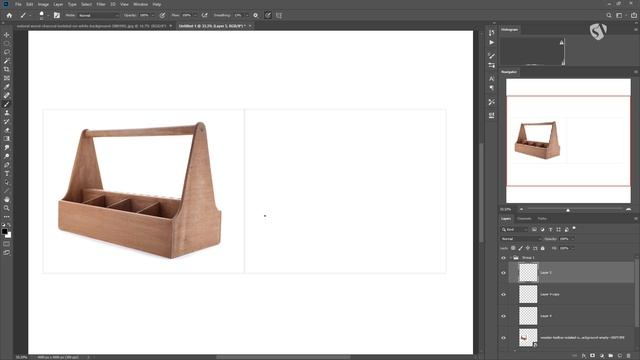640x360 pixels.
Task: Select the Clone Stamp tool
Action: pos(7,113)
